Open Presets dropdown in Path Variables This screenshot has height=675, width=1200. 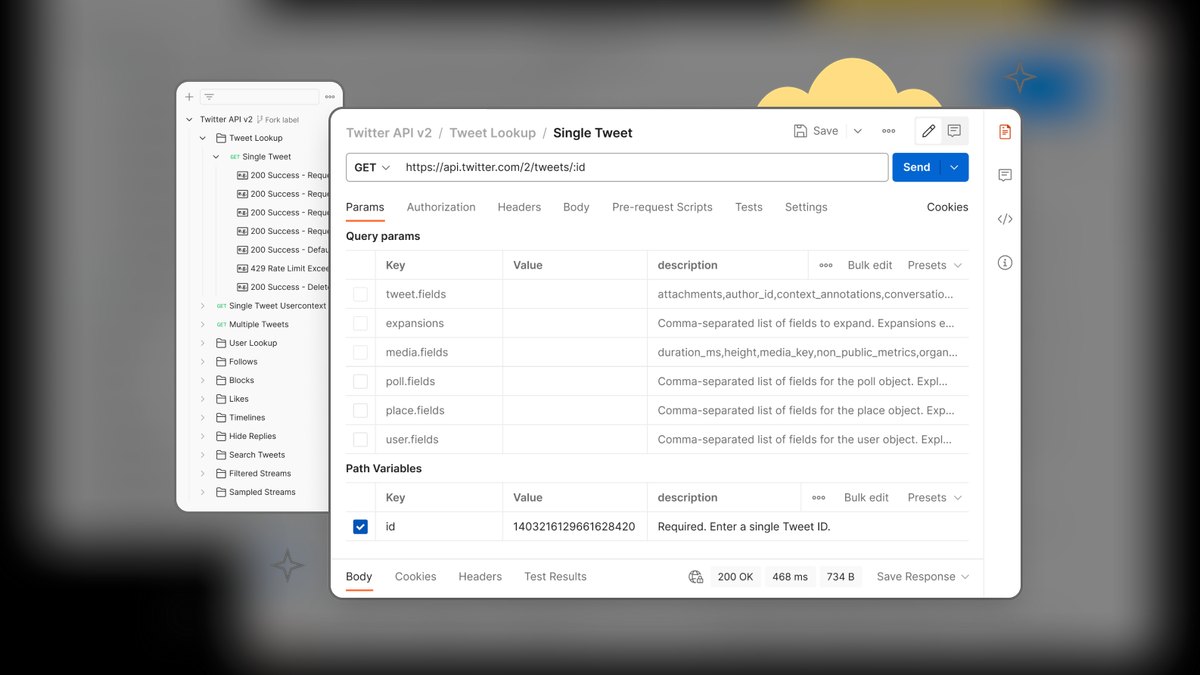coord(935,497)
